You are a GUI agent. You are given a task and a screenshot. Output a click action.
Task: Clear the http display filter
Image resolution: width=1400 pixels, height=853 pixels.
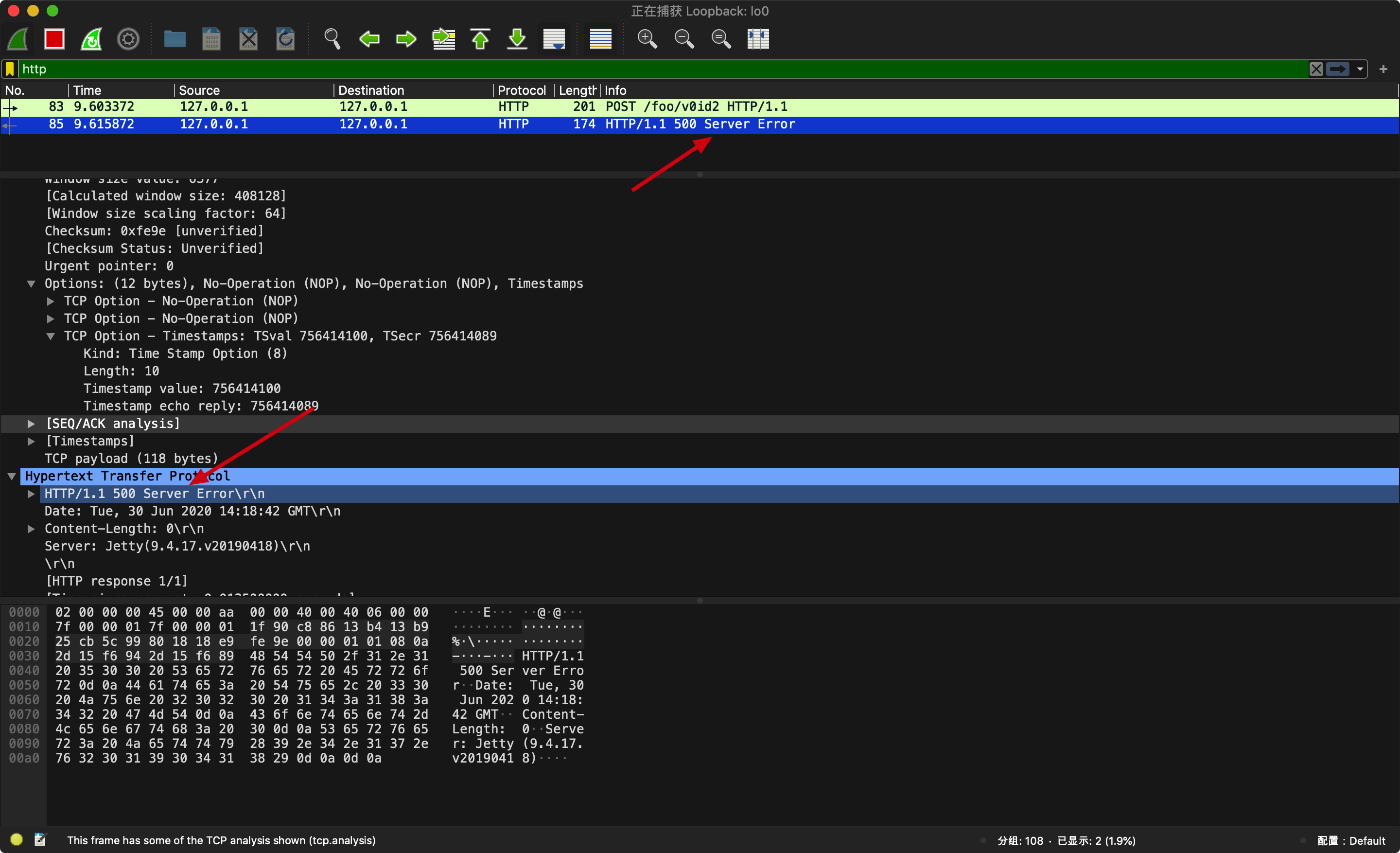[1316, 70]
